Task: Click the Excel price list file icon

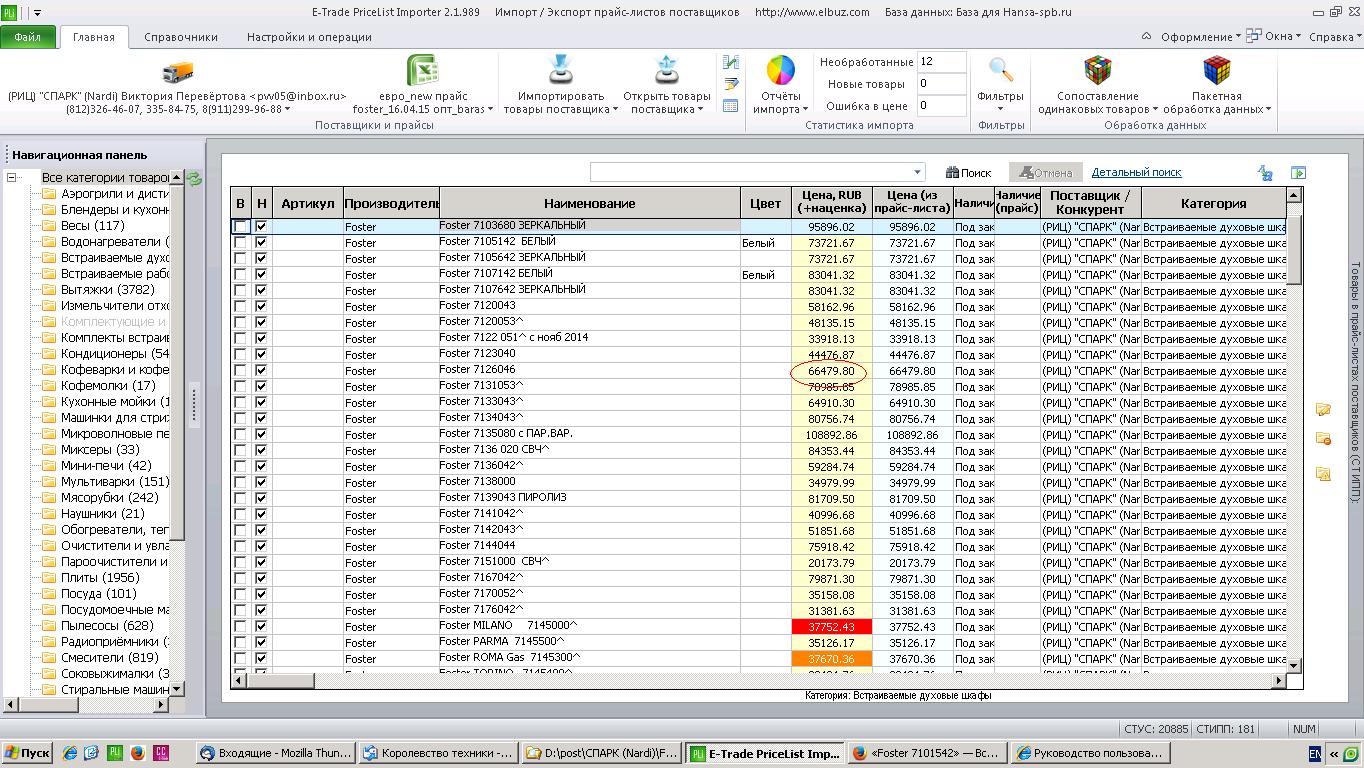Action: click(423, 71)
